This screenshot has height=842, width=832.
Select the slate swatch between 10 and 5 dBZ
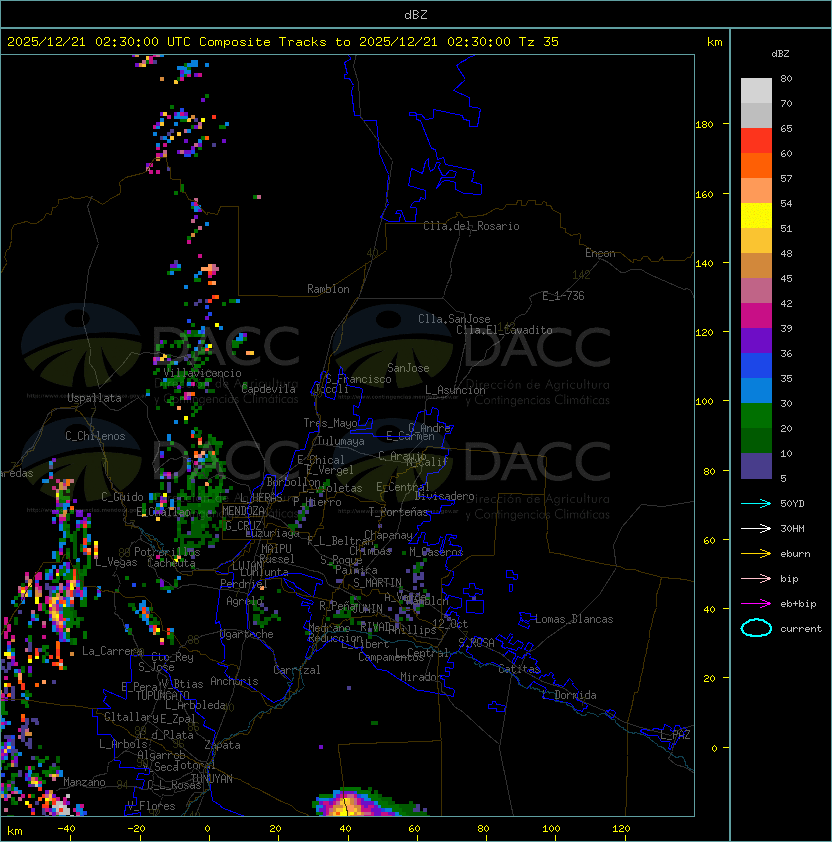click(756, 466)
